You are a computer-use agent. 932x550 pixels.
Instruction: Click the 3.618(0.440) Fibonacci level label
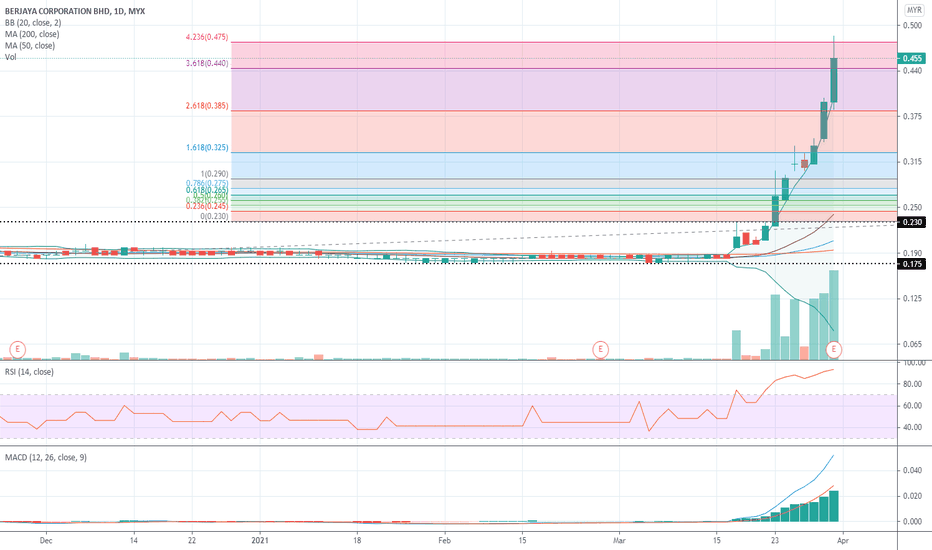pos(207,63)
